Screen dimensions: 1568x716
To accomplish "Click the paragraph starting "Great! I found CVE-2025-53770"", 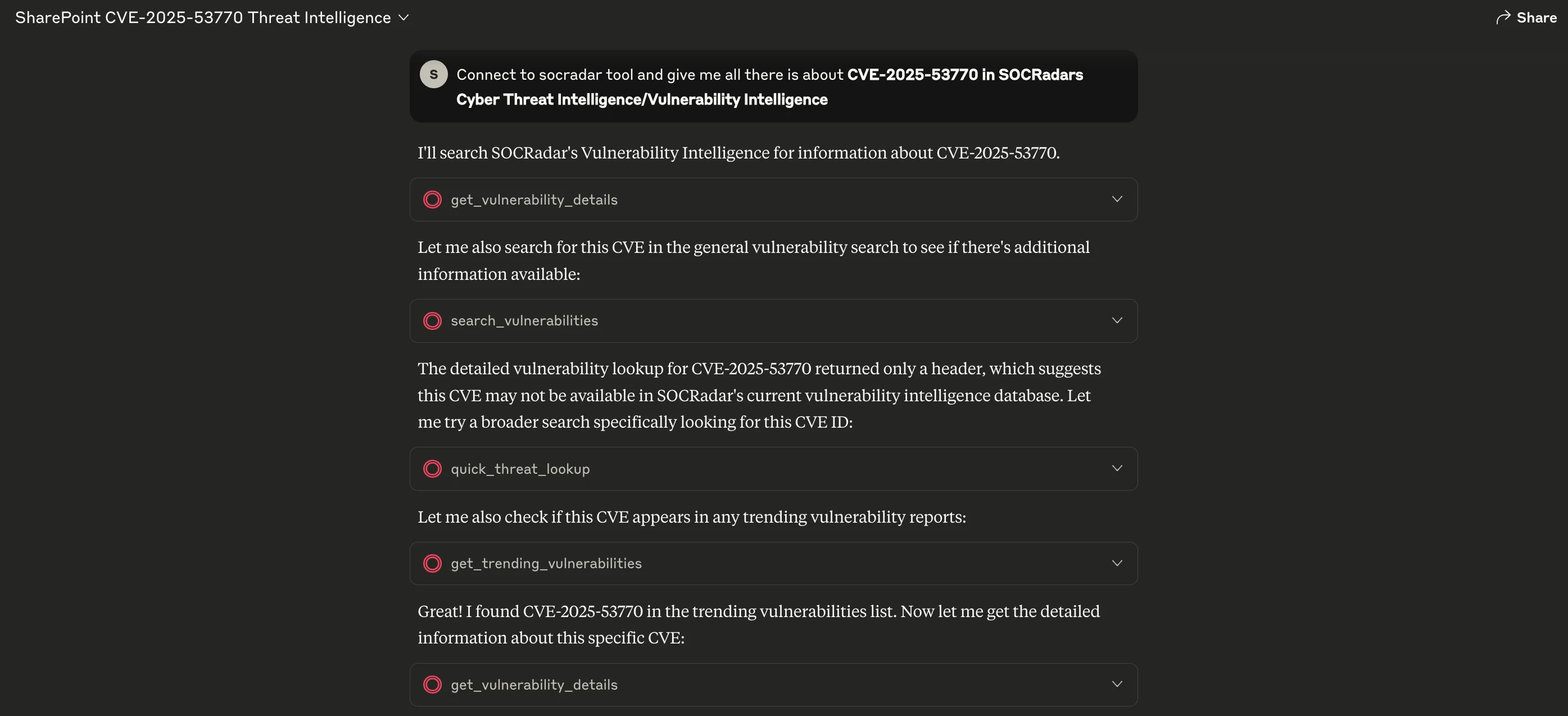I will [x=758, y=624].
